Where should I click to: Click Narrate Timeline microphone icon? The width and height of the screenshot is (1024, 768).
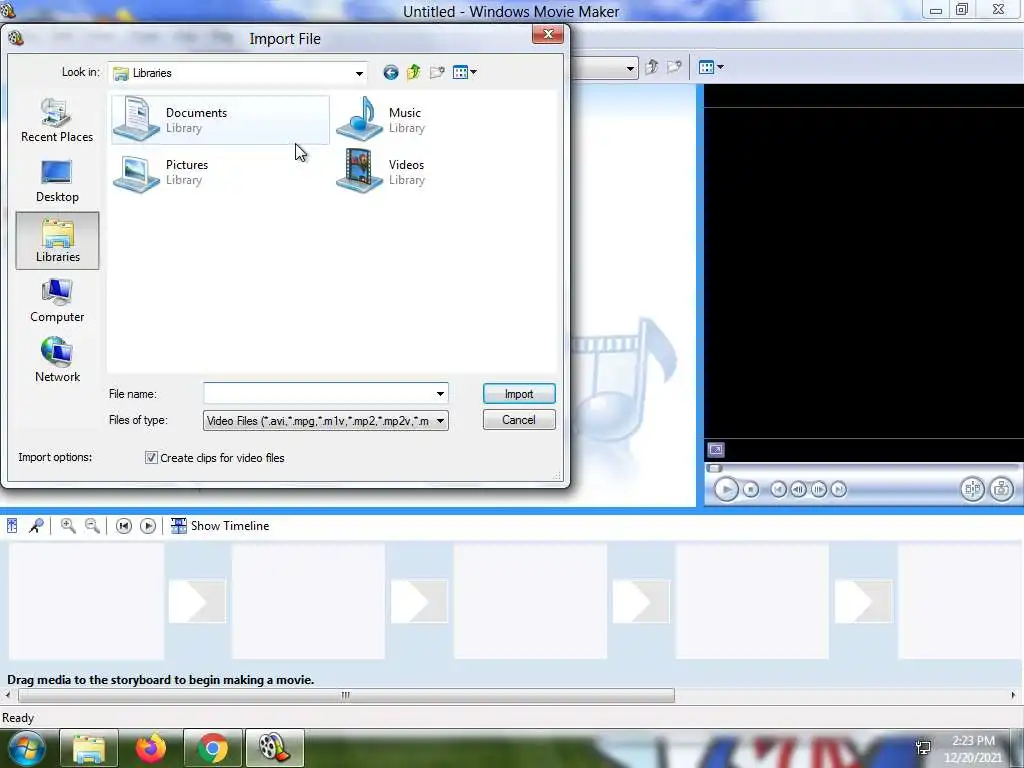(36, 526)
